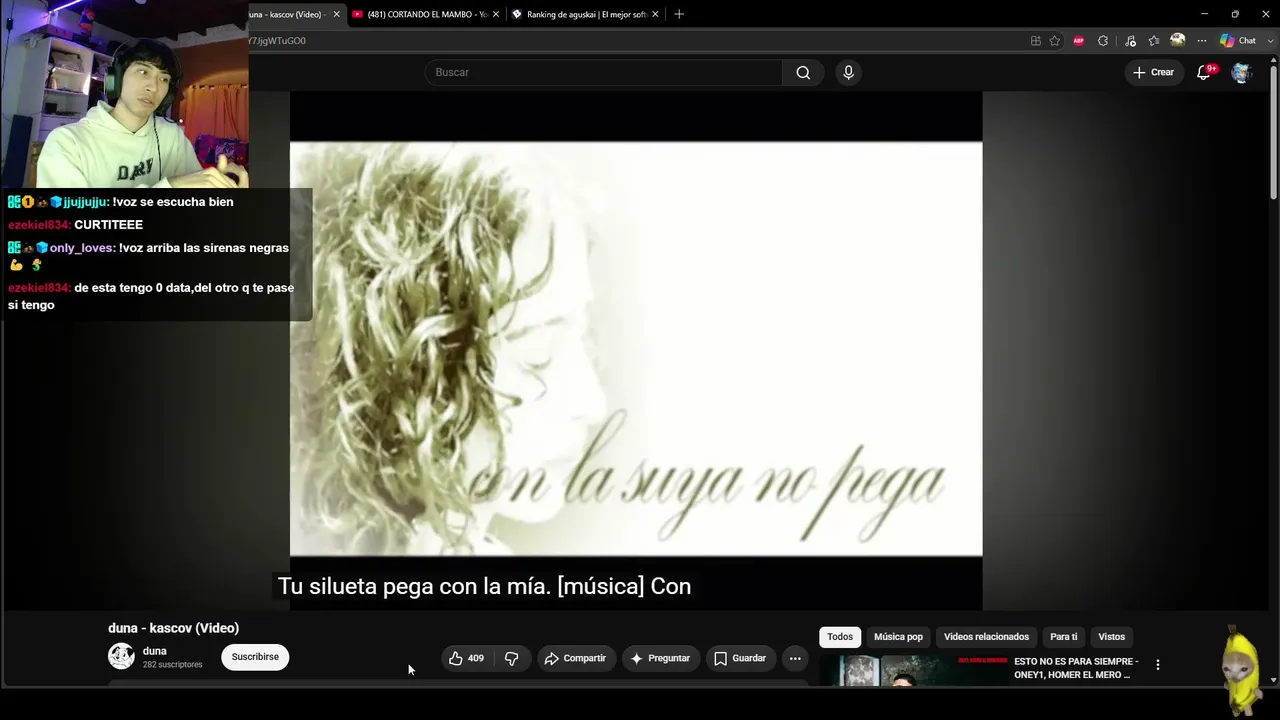The height and width of the screenshot is (720, 1280).
Task: Click the Crear button
Action: coord(1153,72)
